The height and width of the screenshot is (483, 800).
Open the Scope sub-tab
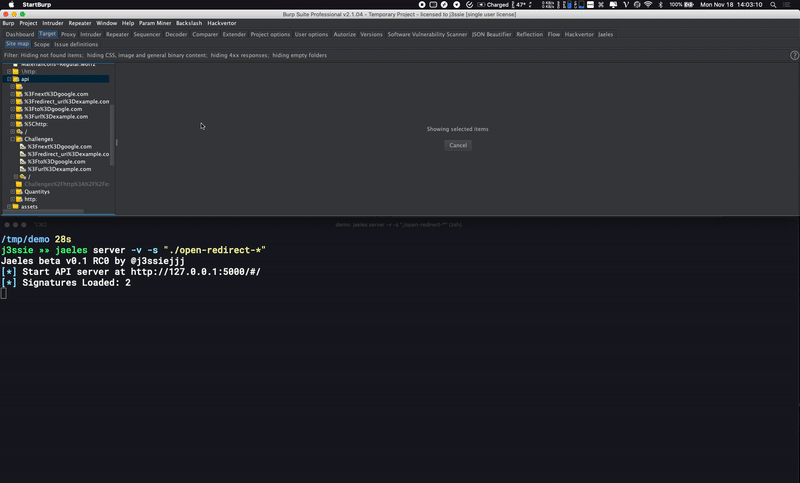[x=41, y=44]
